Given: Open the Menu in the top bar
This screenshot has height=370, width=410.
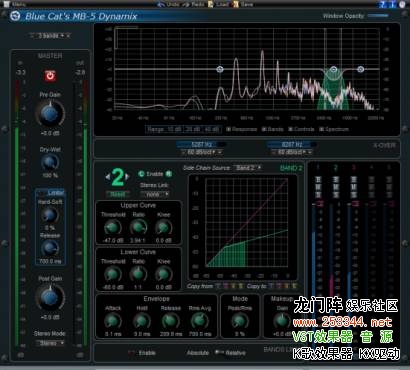Looking at the screenshot, I should pos(15,4).
